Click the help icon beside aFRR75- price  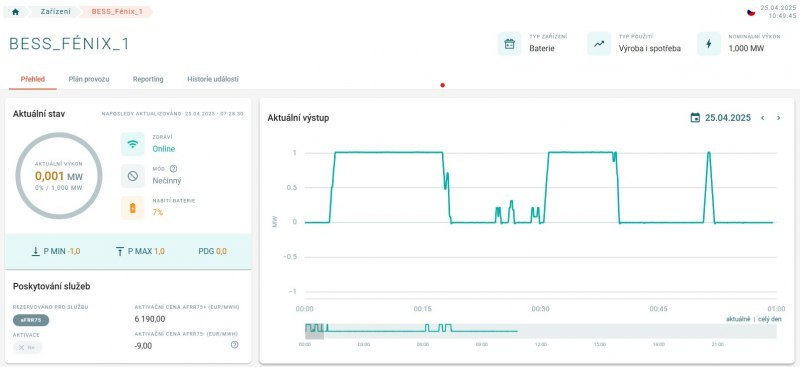point(235,345)
